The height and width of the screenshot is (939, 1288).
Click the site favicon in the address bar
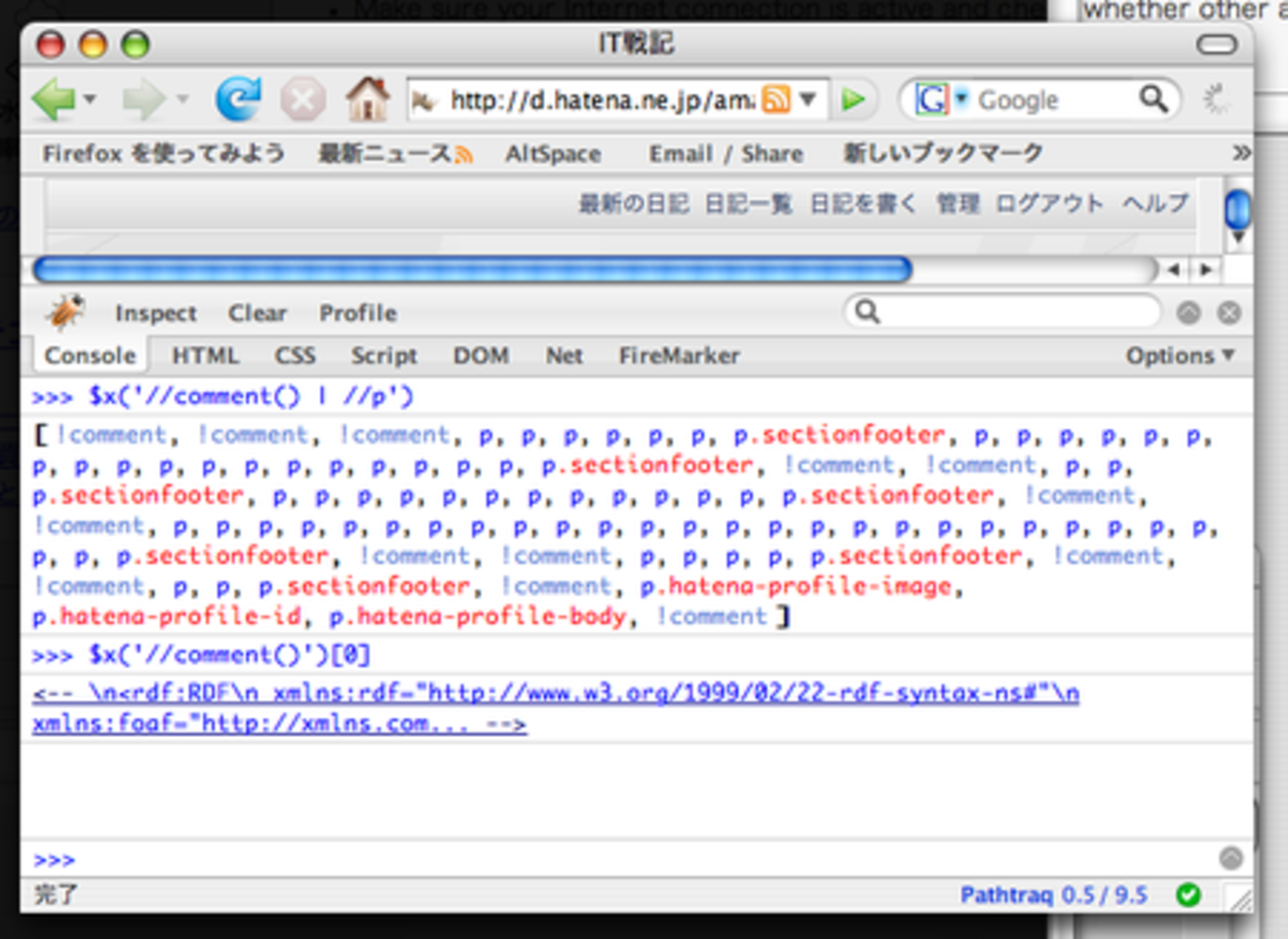[424, 100]
